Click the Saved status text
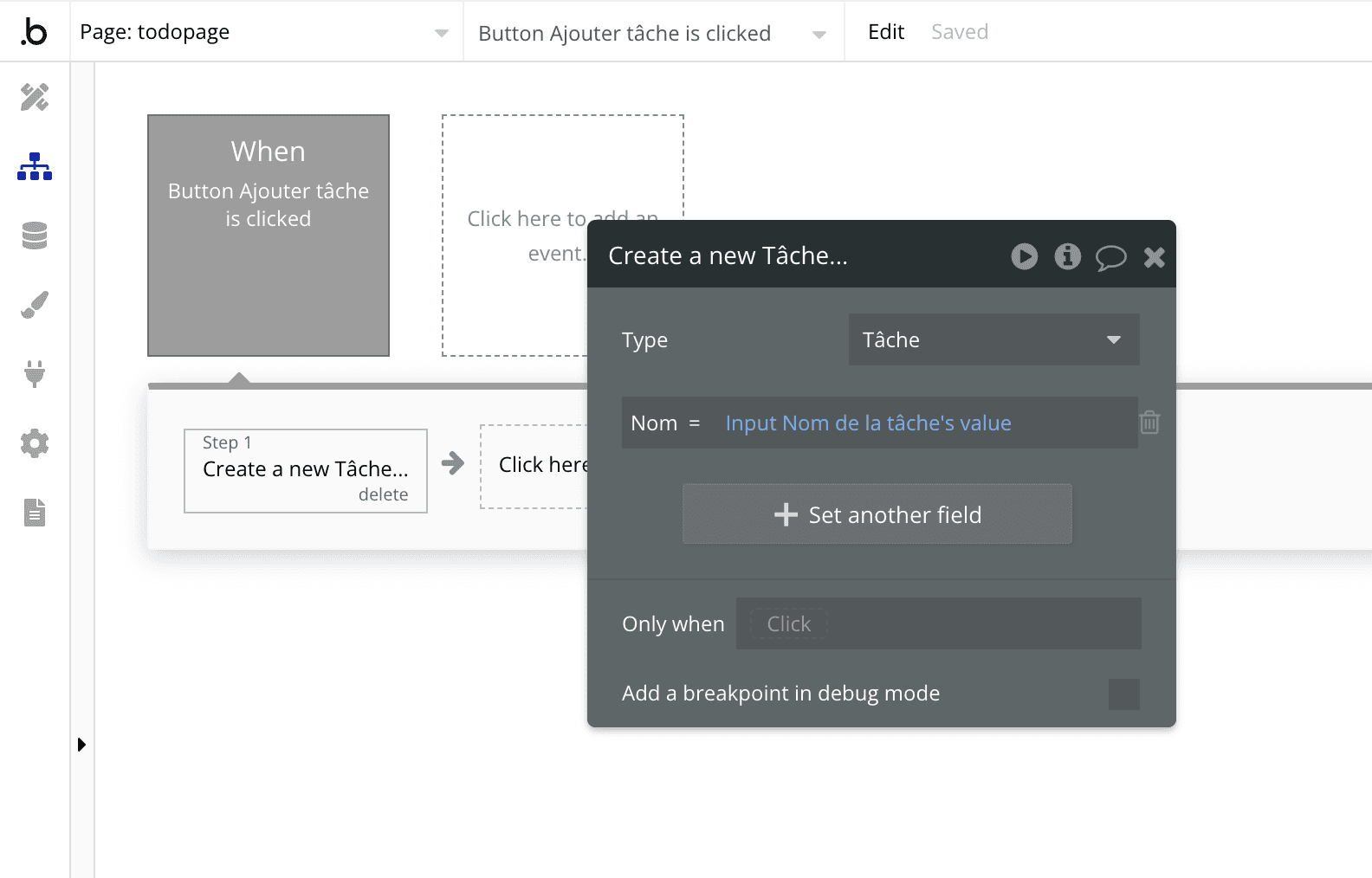The width and height of the screenshot is (1372, 878). coord(960,32)
